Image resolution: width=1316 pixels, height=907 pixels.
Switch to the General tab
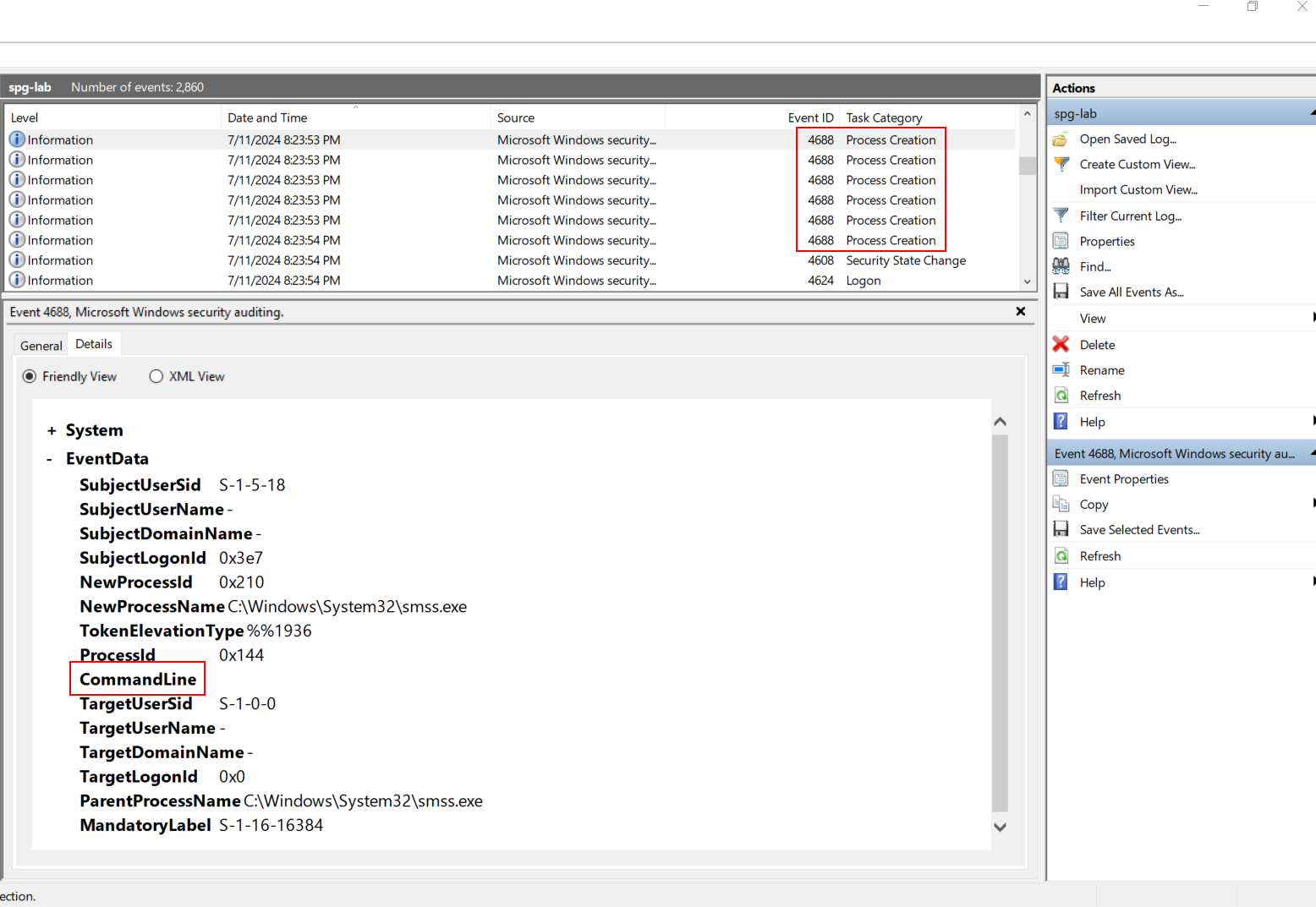(41, 346)
